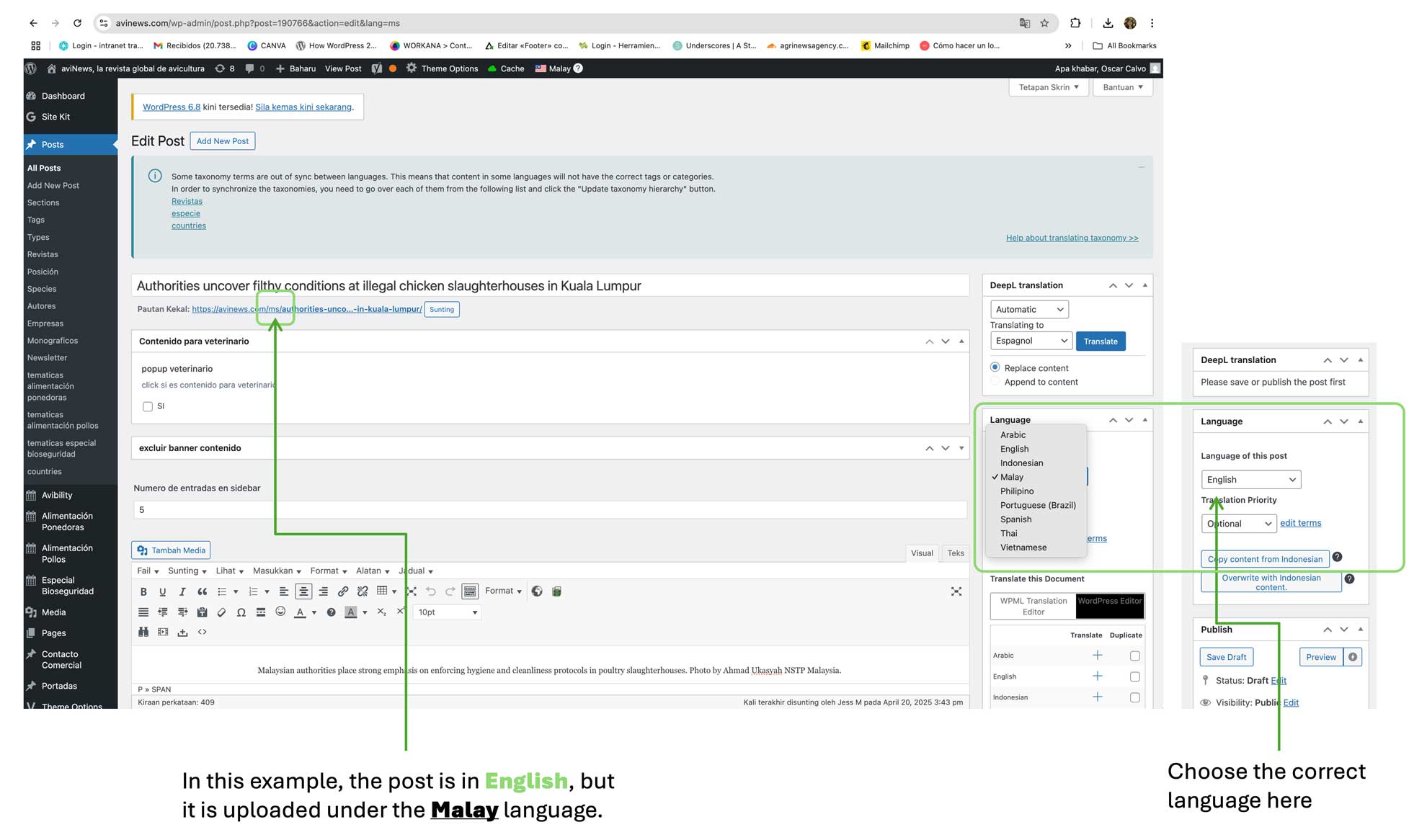Click the omega special character icon
The width and height of the screenshot is (1427, 840).
coord(241,612)
